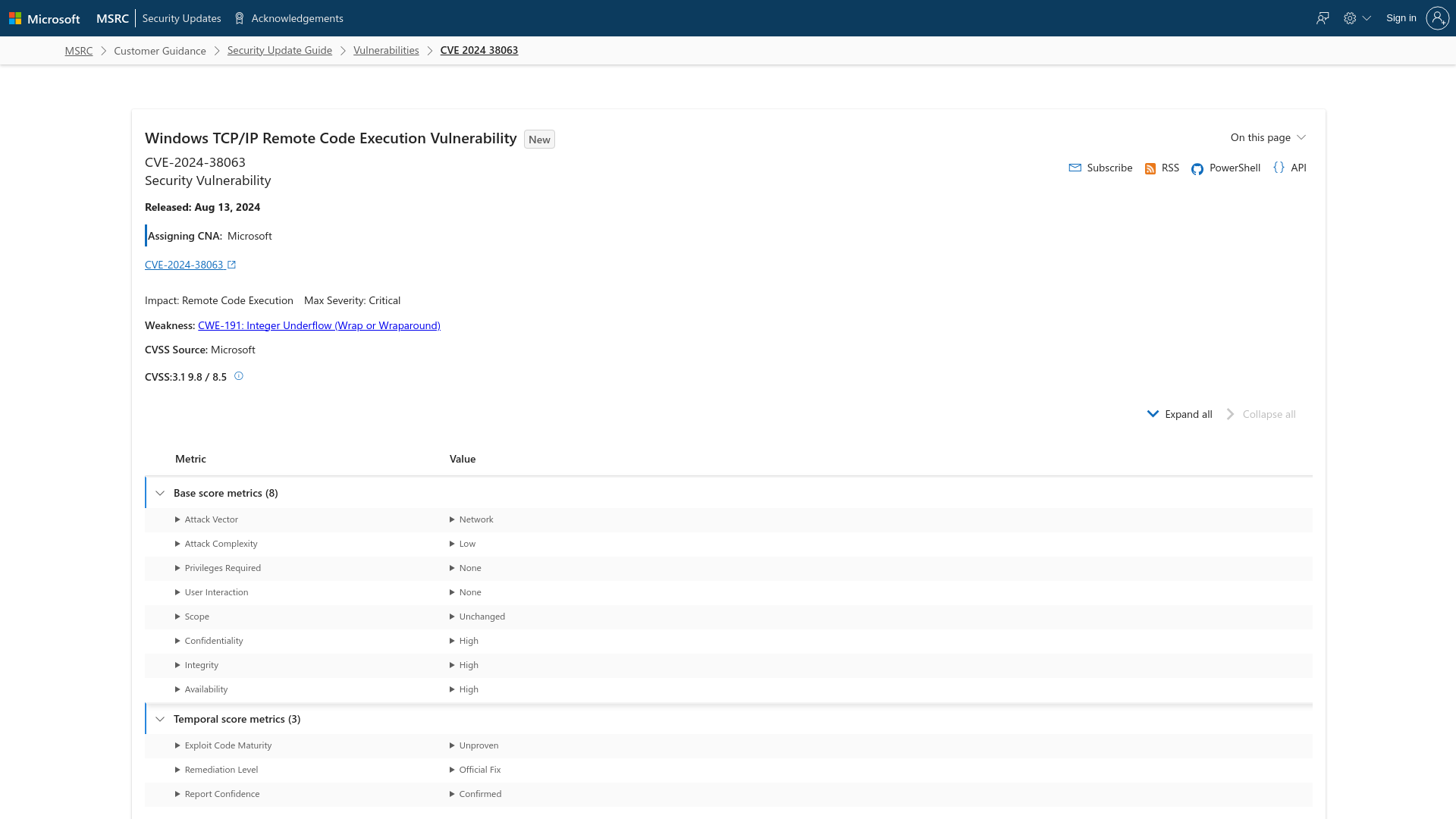1456x819 pixels.
Task: Click the RSS link text
Action: point(1170,168)
